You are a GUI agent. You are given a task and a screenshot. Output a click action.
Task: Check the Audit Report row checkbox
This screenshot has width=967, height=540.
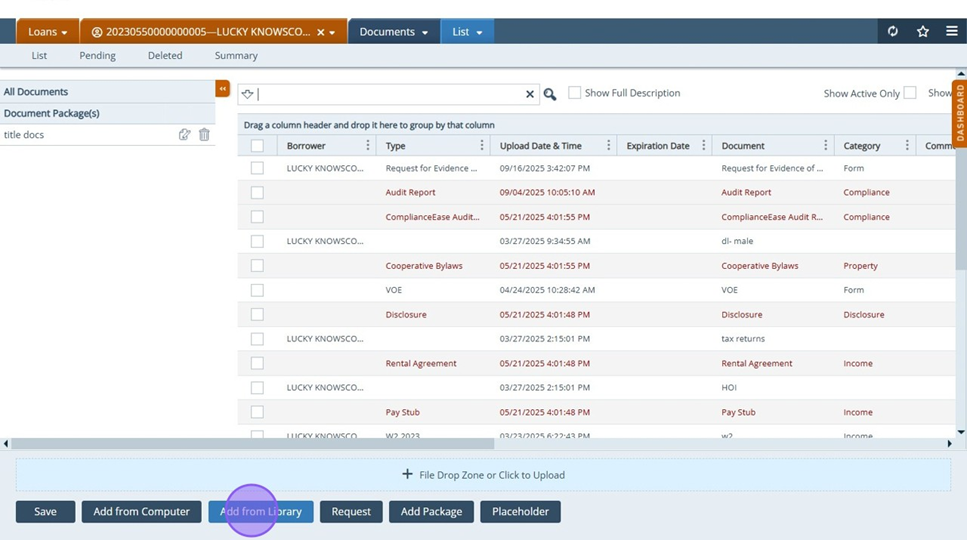point(257,192)
